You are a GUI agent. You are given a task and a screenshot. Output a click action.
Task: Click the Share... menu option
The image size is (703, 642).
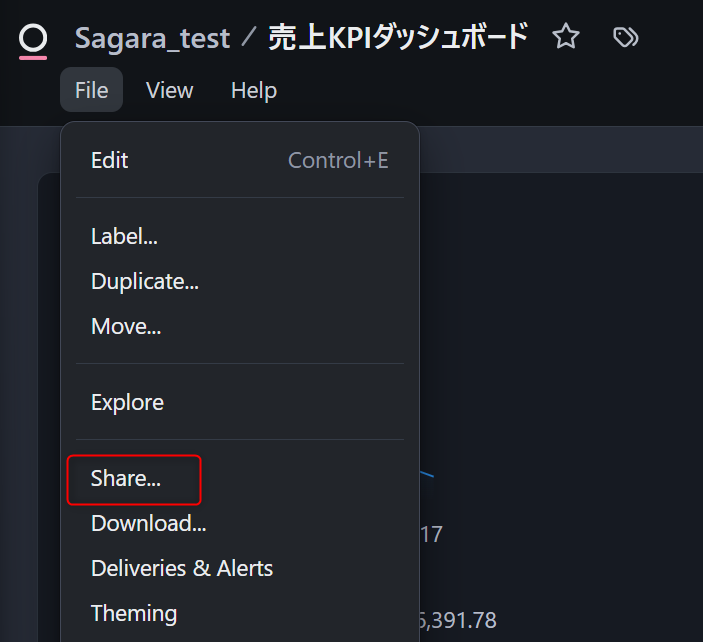126,479
